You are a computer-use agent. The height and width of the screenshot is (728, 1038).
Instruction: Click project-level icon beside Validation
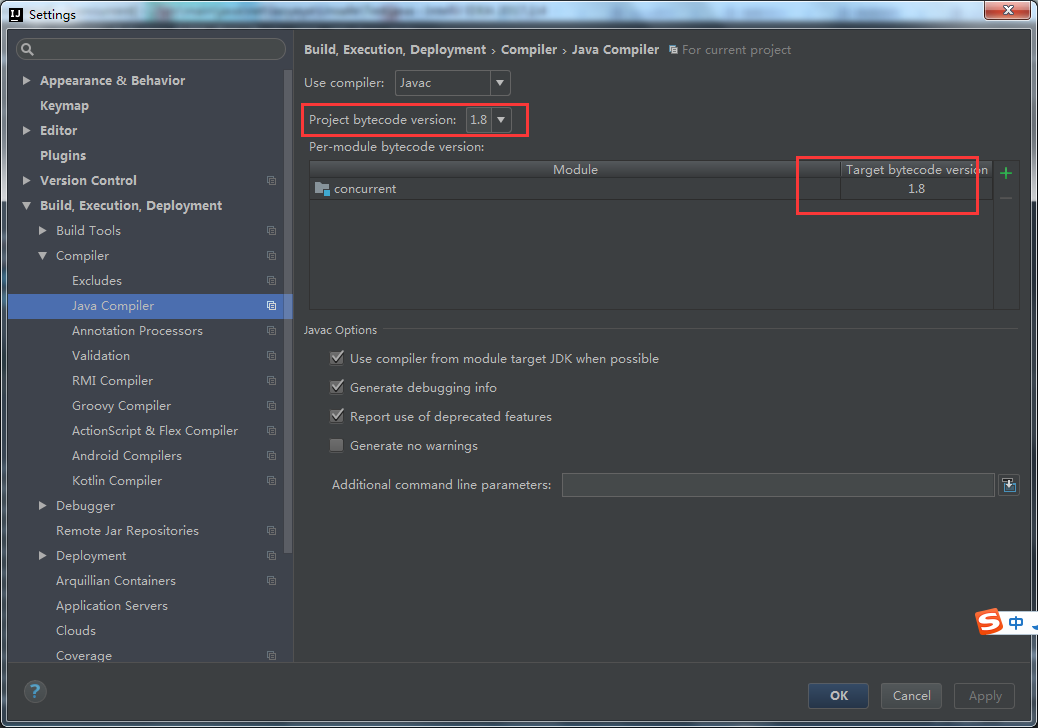pyautogui.click(x=271, y=356)
